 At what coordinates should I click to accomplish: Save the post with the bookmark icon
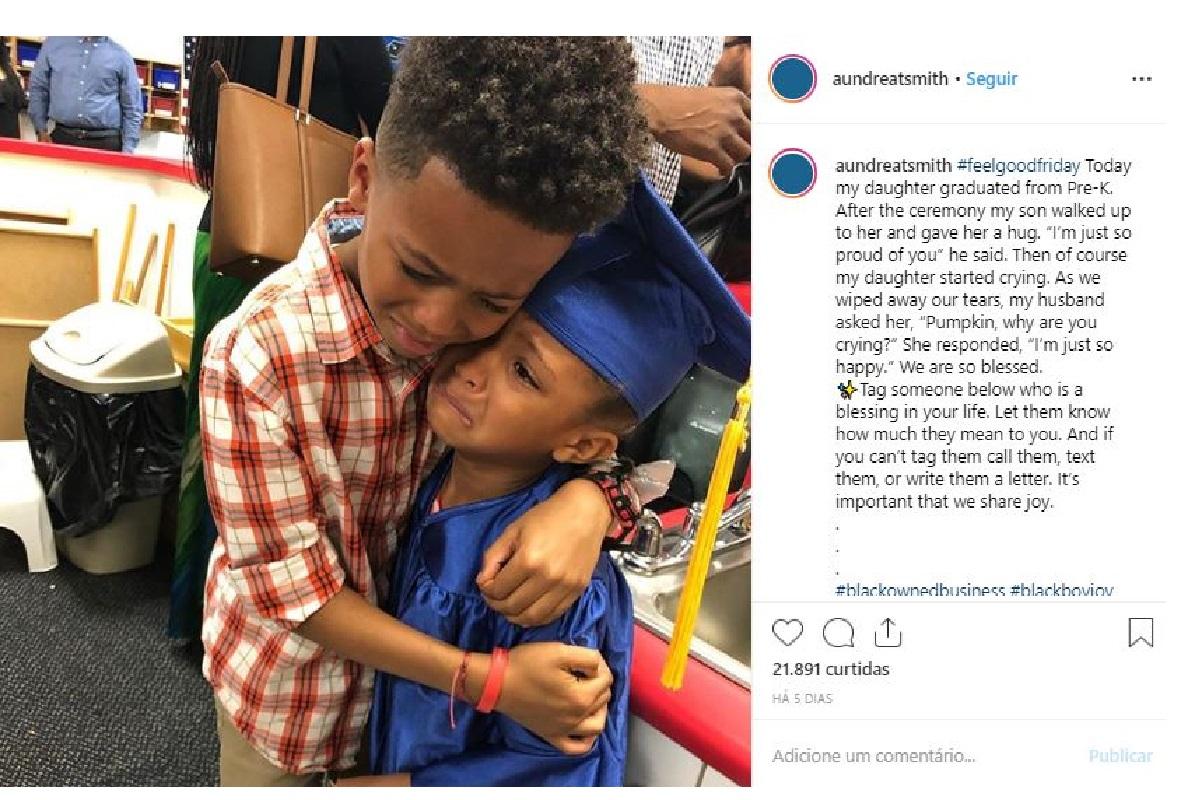tap(1141, 632)
